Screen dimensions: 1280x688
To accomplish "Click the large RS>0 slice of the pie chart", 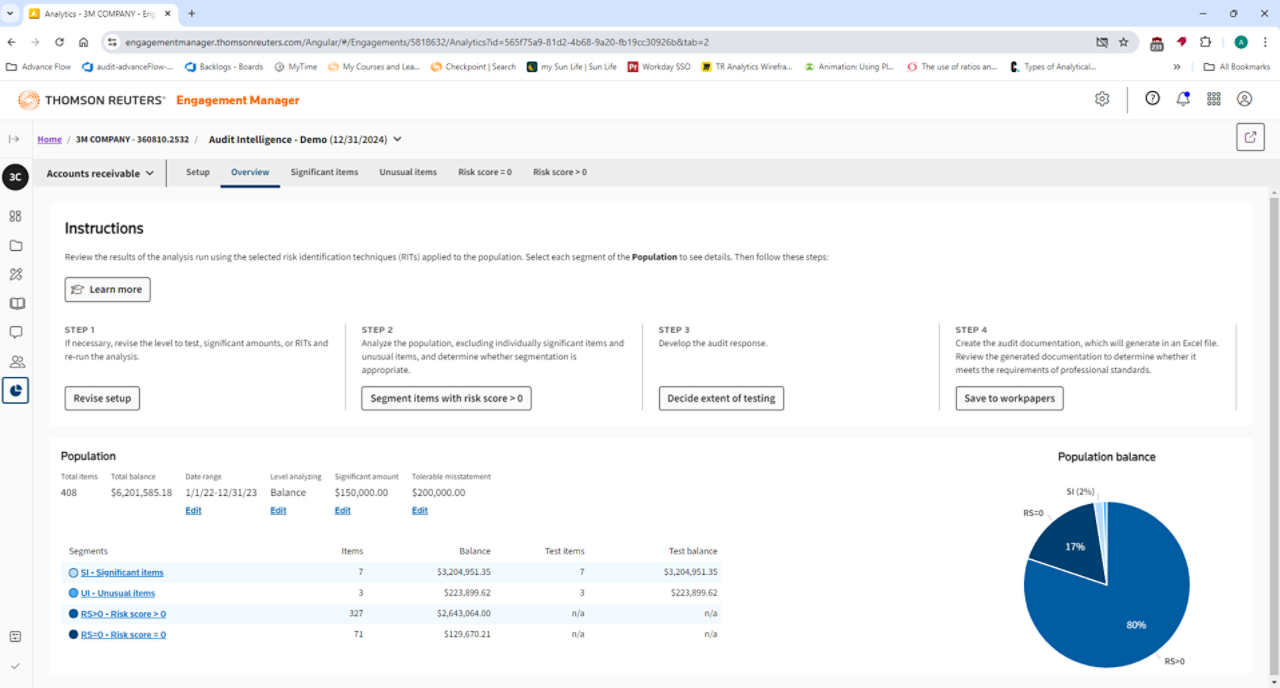I will pyautogui.click(x=1135, y=624).
